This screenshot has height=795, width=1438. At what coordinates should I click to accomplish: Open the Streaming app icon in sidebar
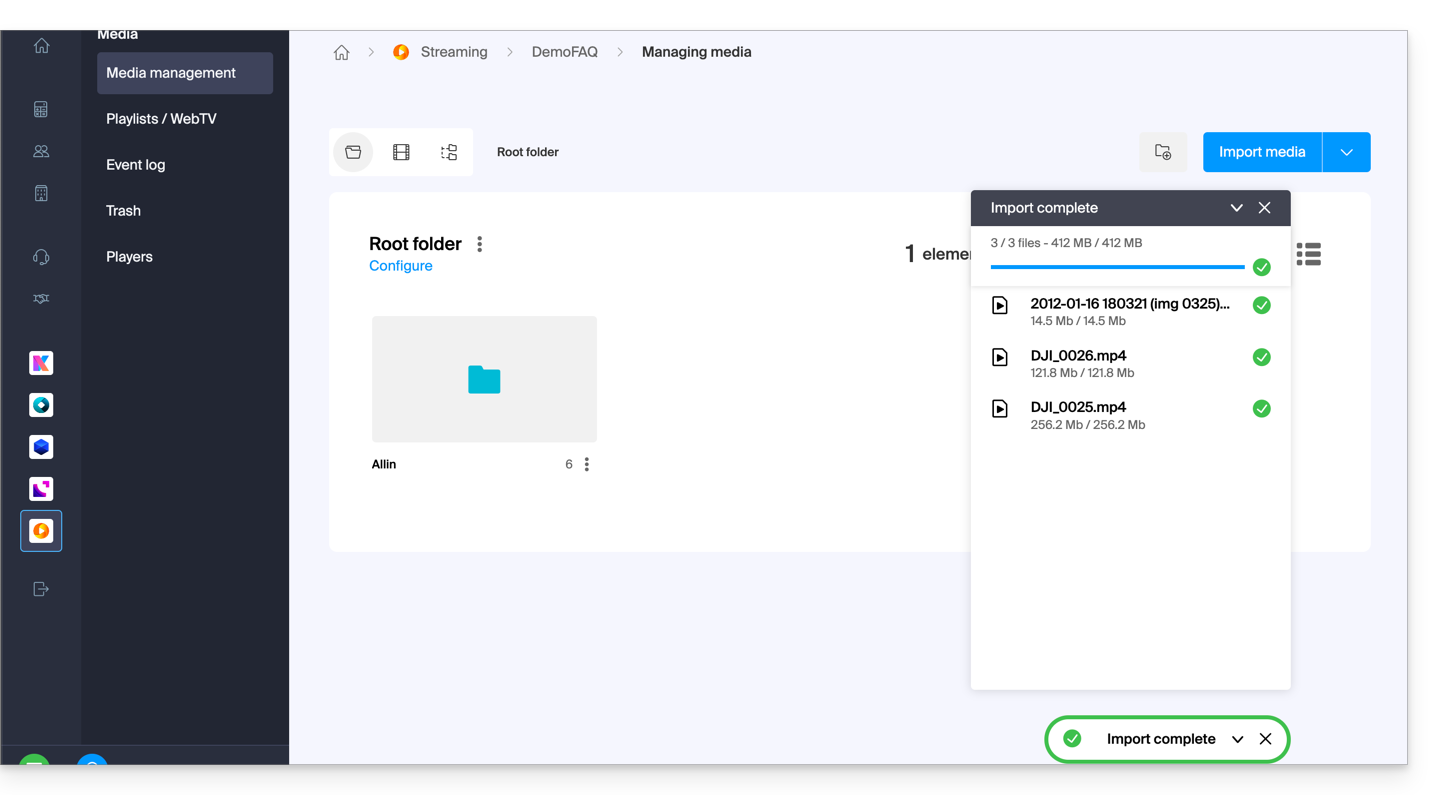coord(41,531)
